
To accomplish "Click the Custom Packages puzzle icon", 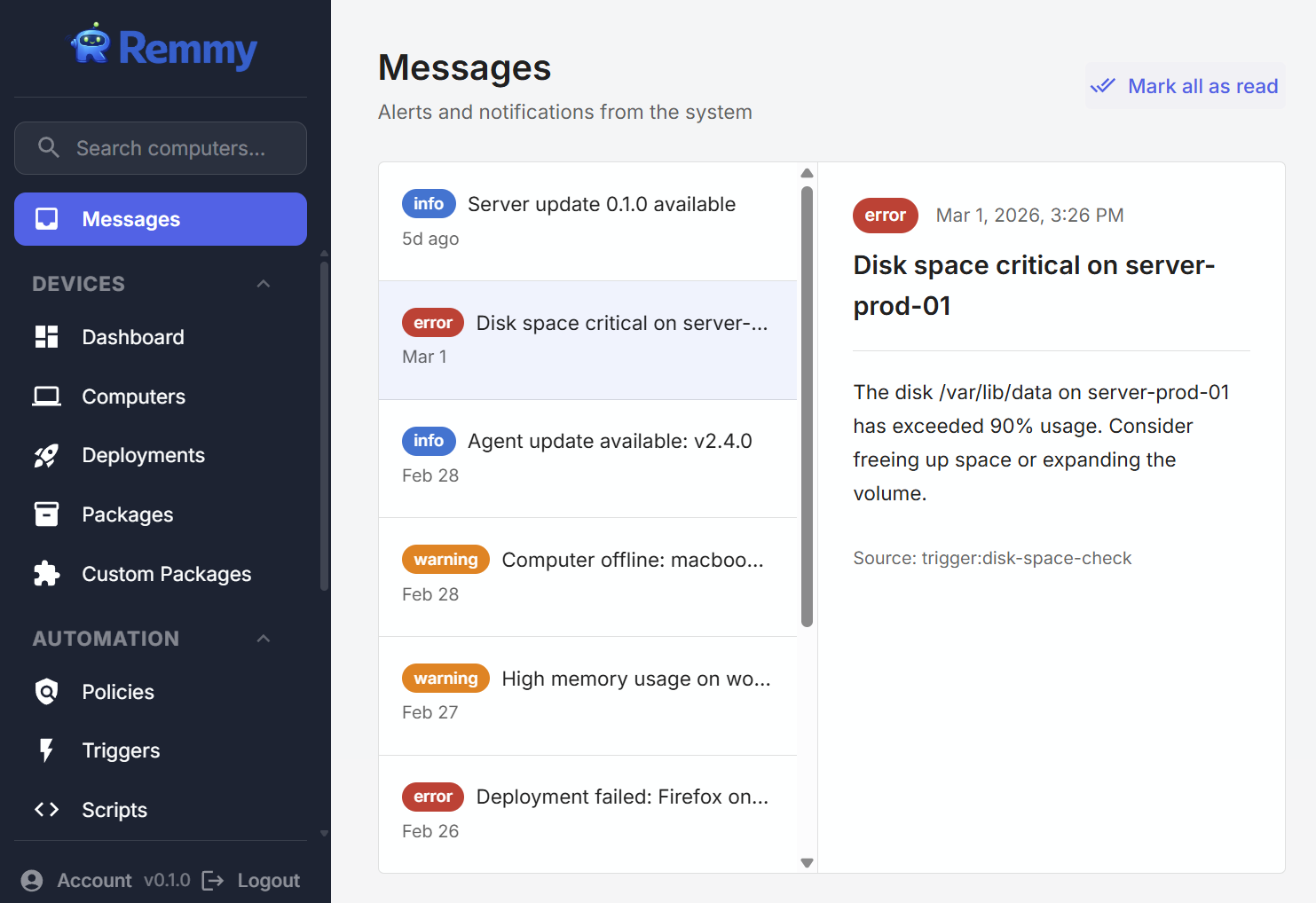I will tap(46, 574).
